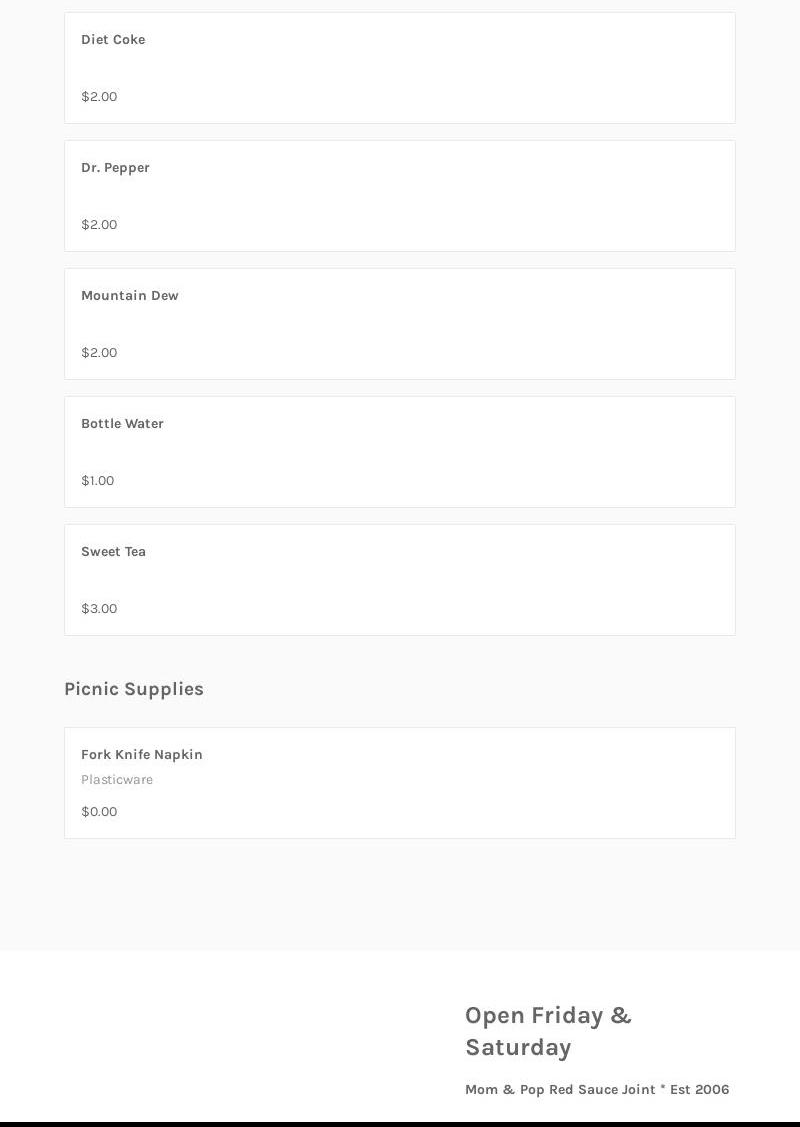The image size is (800, 1127).
Task: Select the Diet Coke menu item
Action: (113, 40)
